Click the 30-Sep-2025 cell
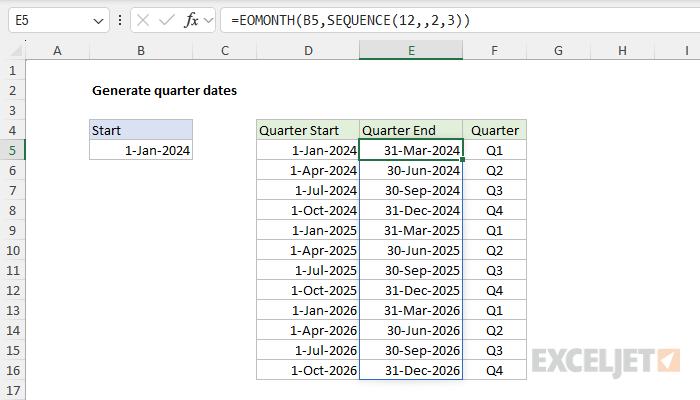This screenshot has height=400, width=700. (x=411, y=270)
